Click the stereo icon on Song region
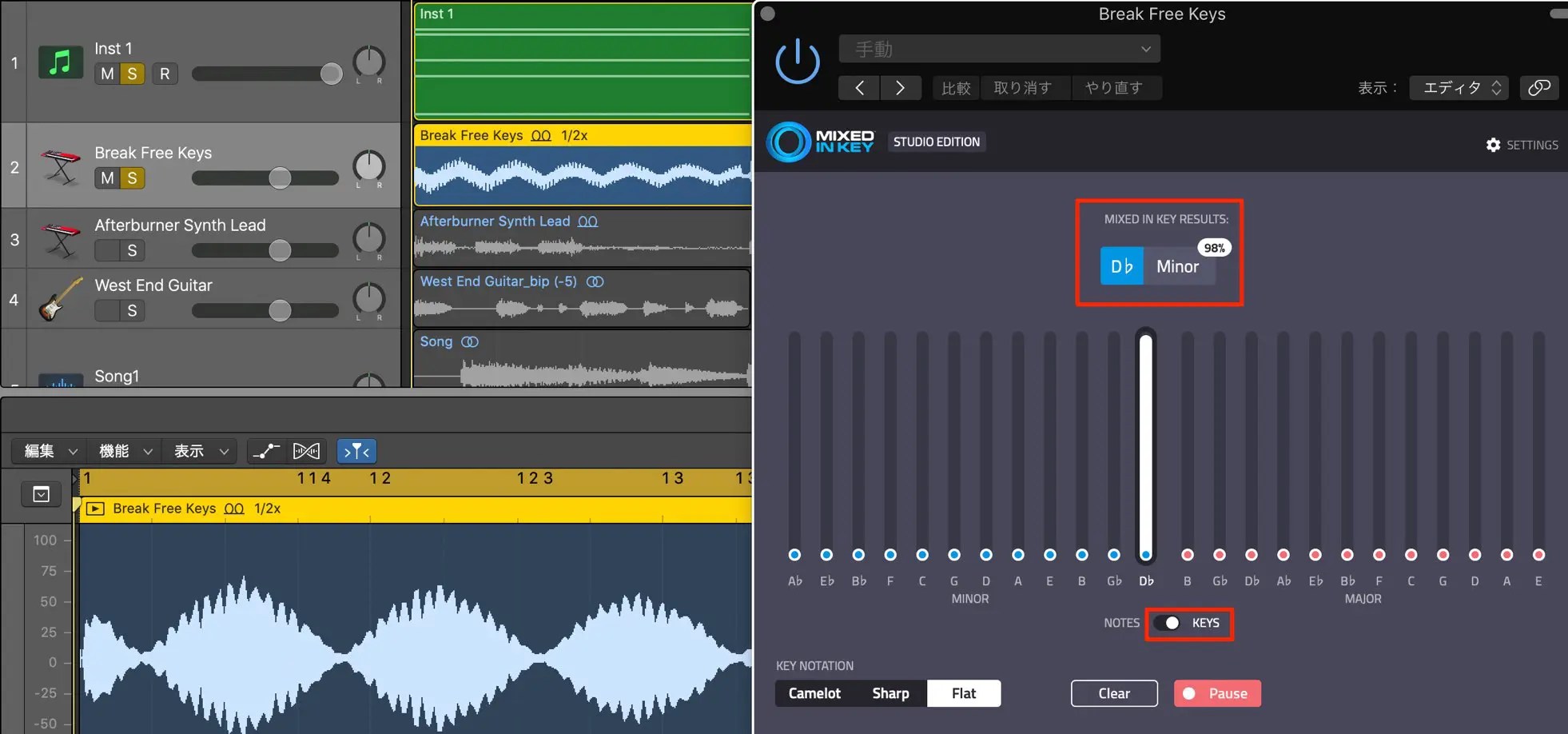Image resolution: width=1568 pixels, height=734 pixels. [470, 341]
